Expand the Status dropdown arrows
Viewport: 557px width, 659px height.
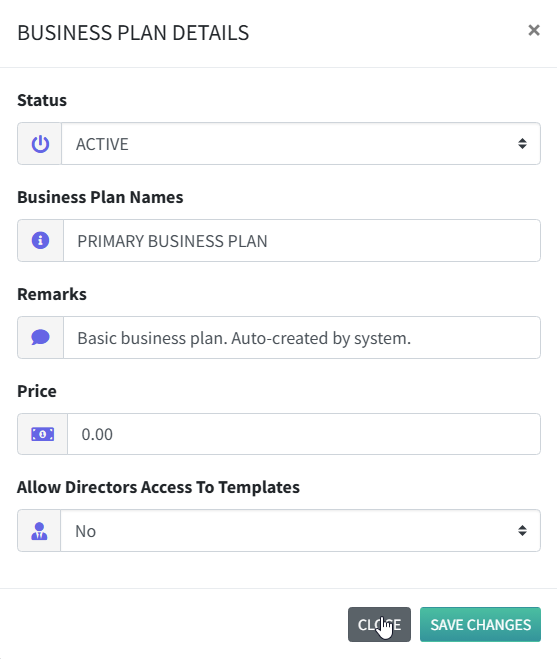tap(522, 144)
